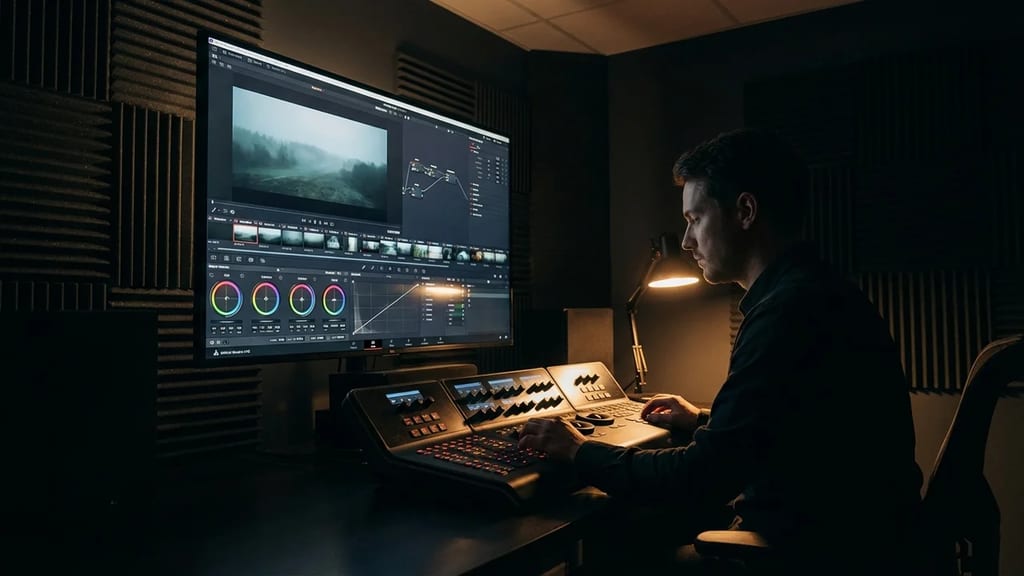Click the Offset color wheel center
1024x576 pixels.
point(334,300)
